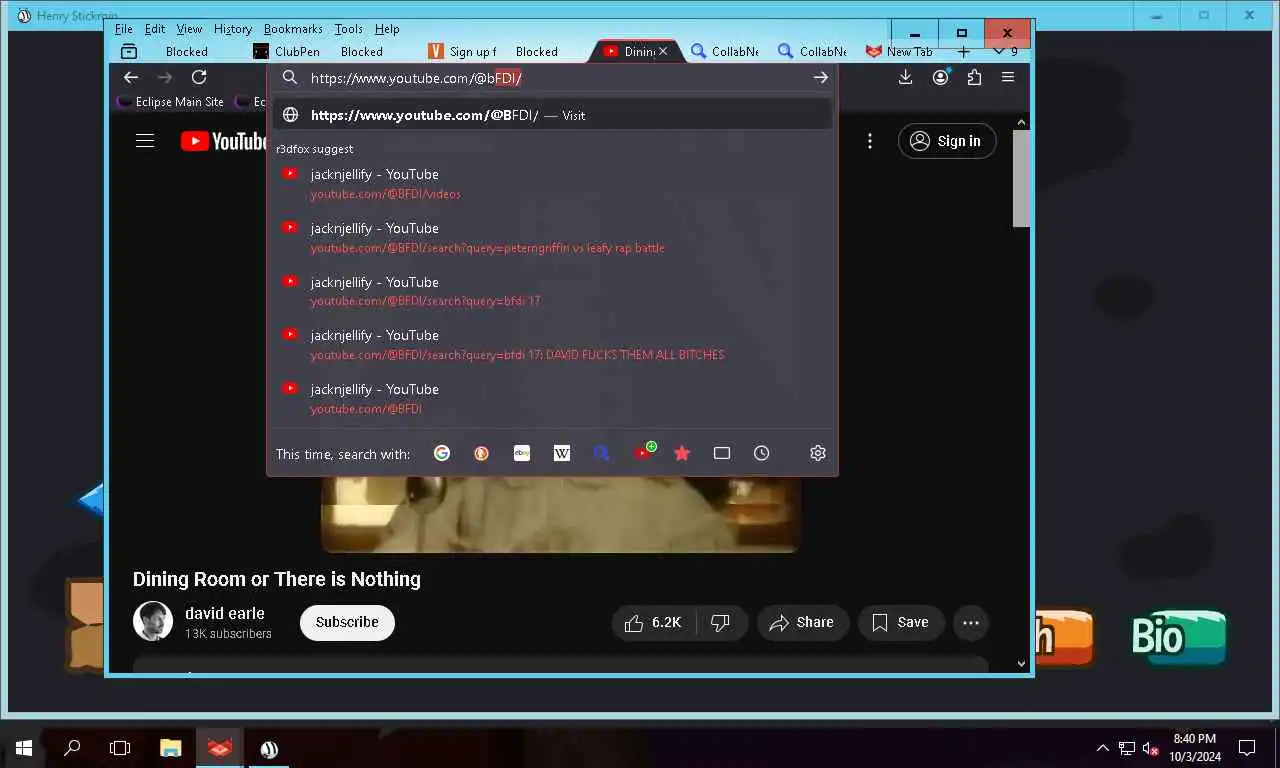
Task: Open the Edit menu
Action: [x=155, y=29]
